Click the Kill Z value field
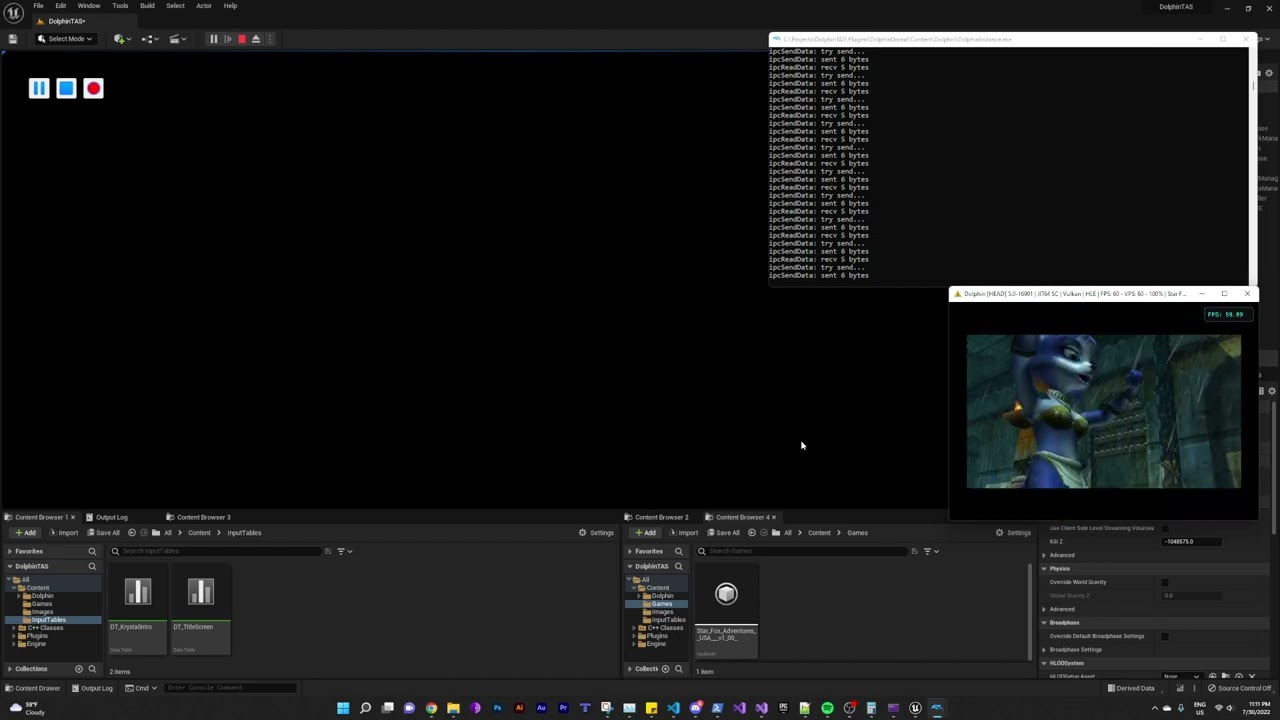Image resolution: width=1280 pixels, height=720 pixels. click(x=1192, y=542)
